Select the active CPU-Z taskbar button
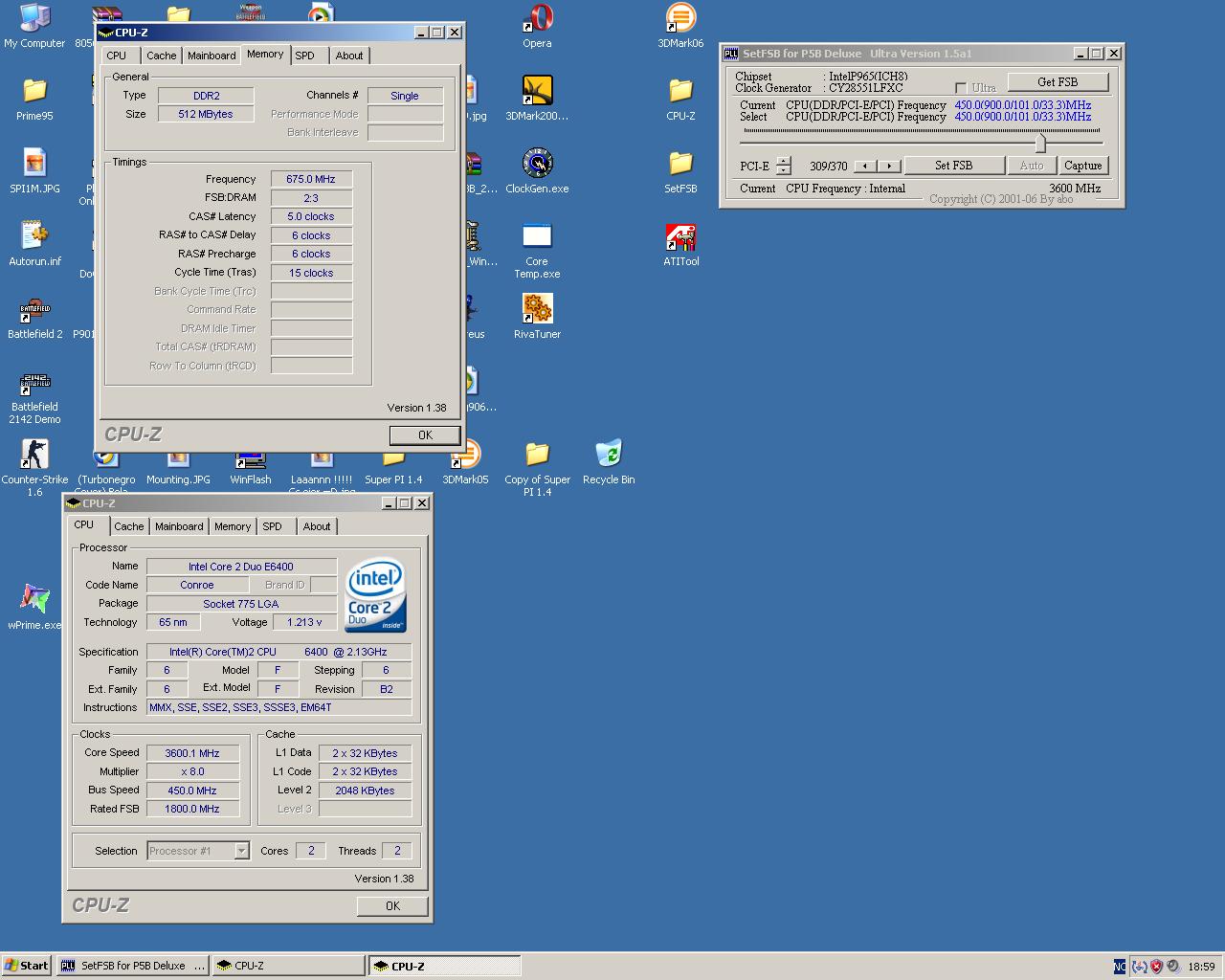Image resolution: width=1225 pixels, height=980 pixels. pyautogui.click(x=445, y=966)
